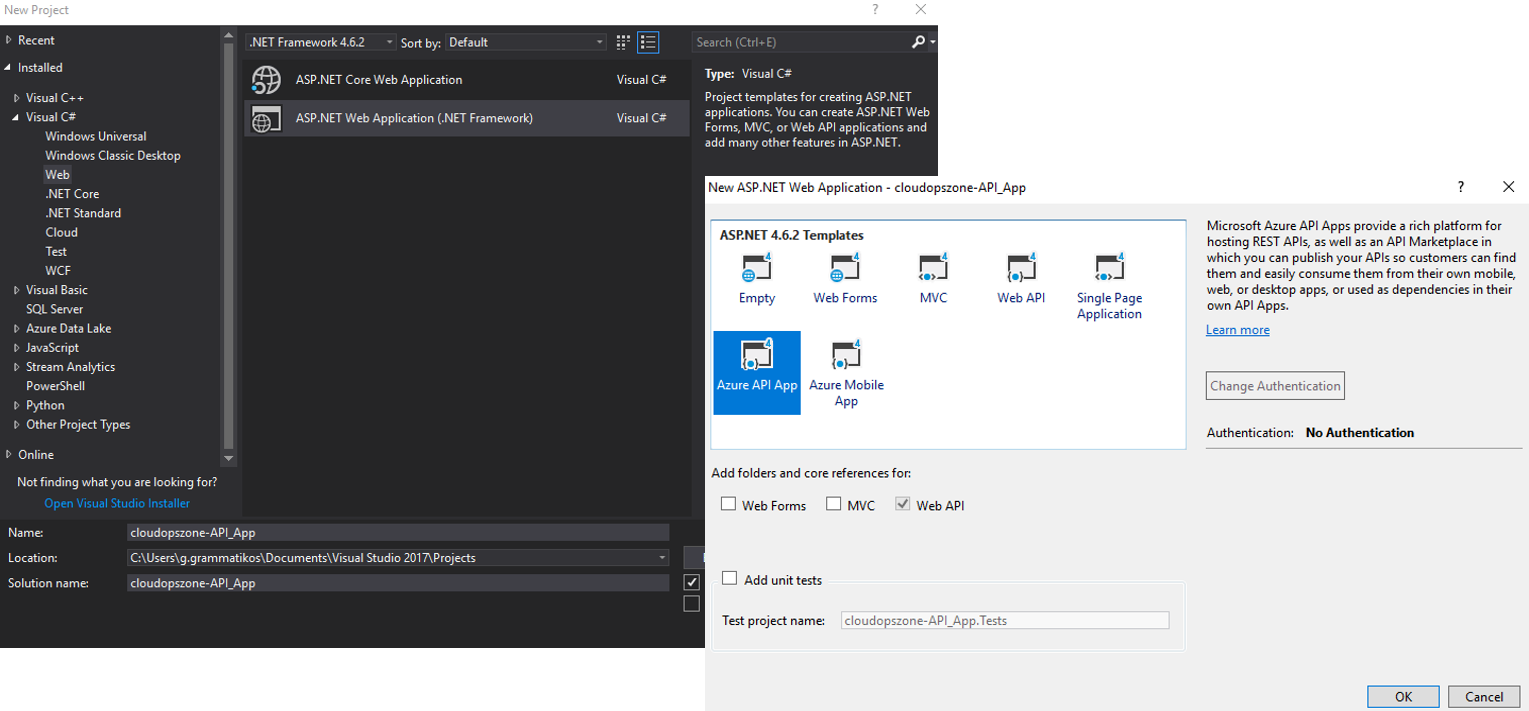Open help in New Project title bar
Image resolution: width=1529 pixels, height=711 pixels.
point(875,9)
